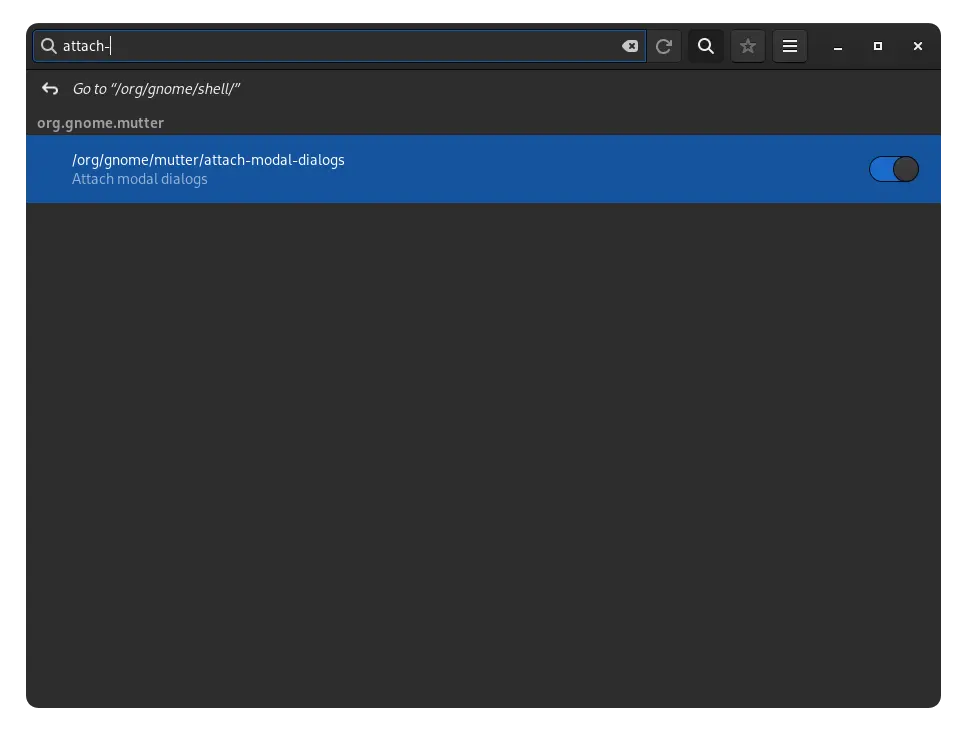Click into the search field containing "attach-"

click(x=350, y=46)
